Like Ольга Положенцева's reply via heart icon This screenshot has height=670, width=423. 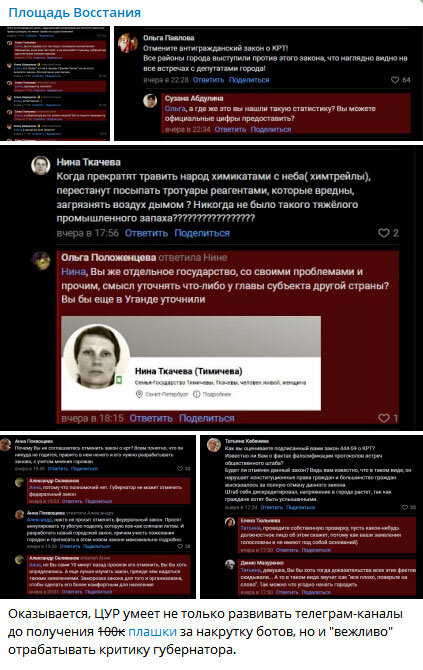click(x=384, y=418)
